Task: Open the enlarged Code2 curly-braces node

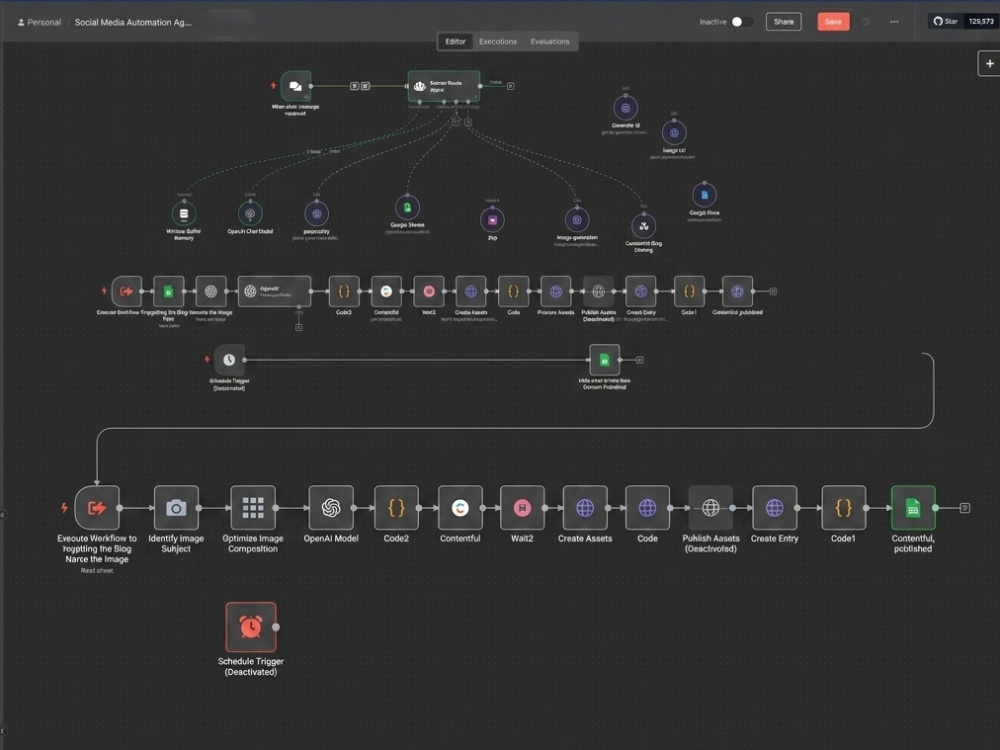Action: coord(397,508)
